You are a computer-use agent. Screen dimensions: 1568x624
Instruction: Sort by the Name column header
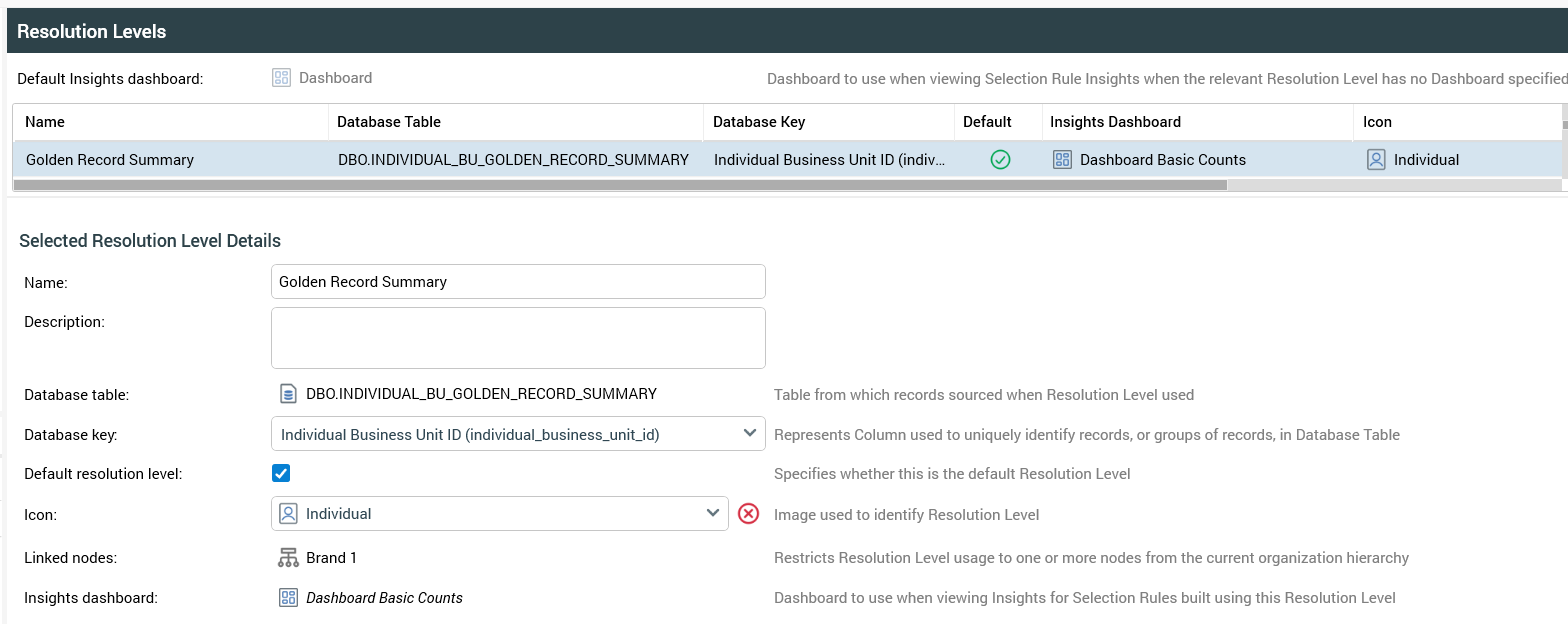45,122
